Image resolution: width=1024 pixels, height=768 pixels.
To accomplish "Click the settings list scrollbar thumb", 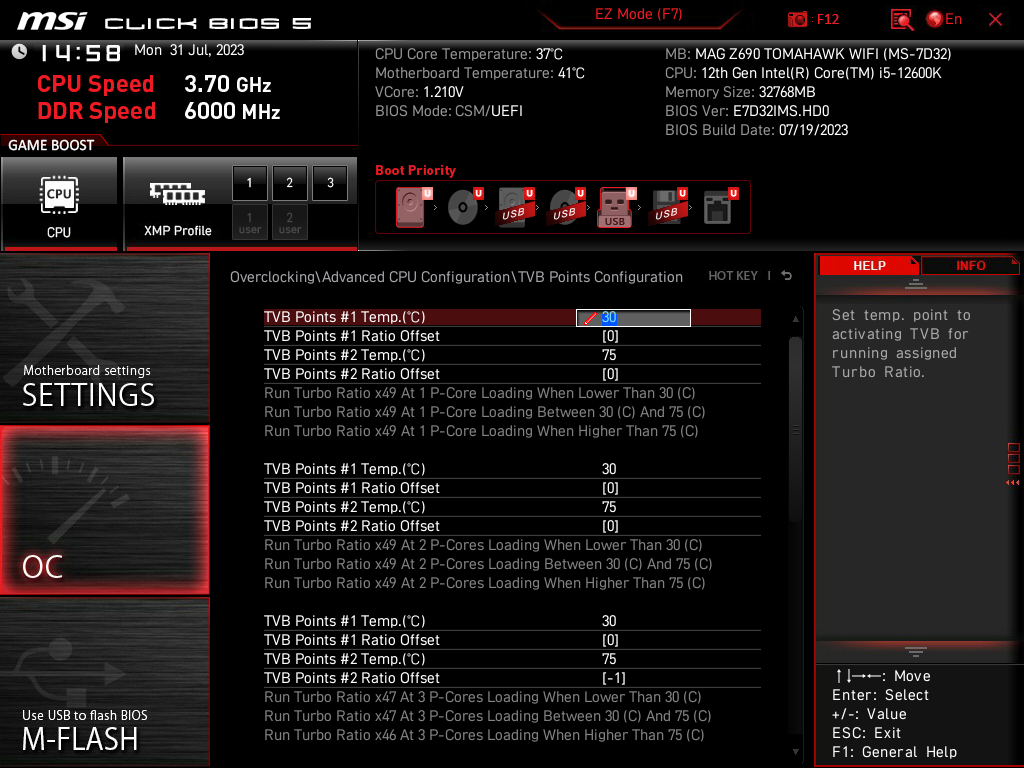I will [x=795, y=429].
